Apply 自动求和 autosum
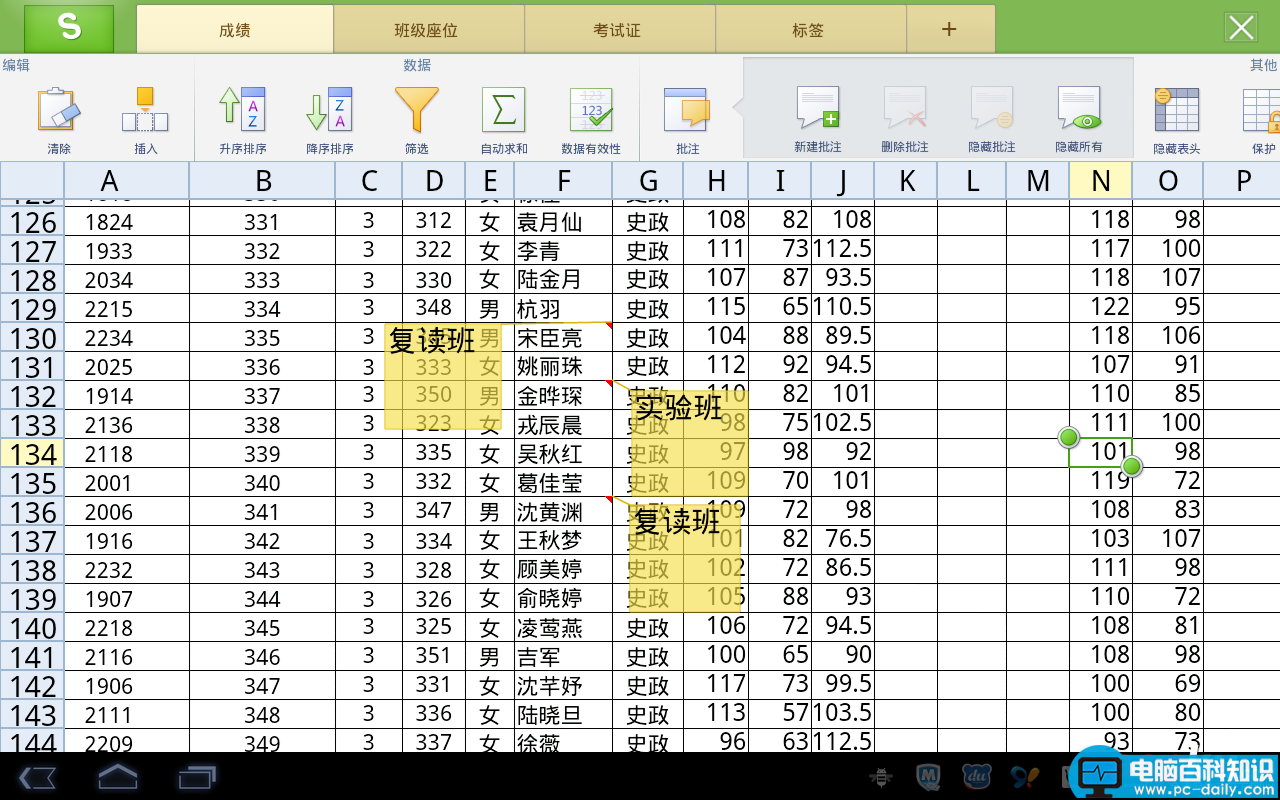 click(503, 110)
